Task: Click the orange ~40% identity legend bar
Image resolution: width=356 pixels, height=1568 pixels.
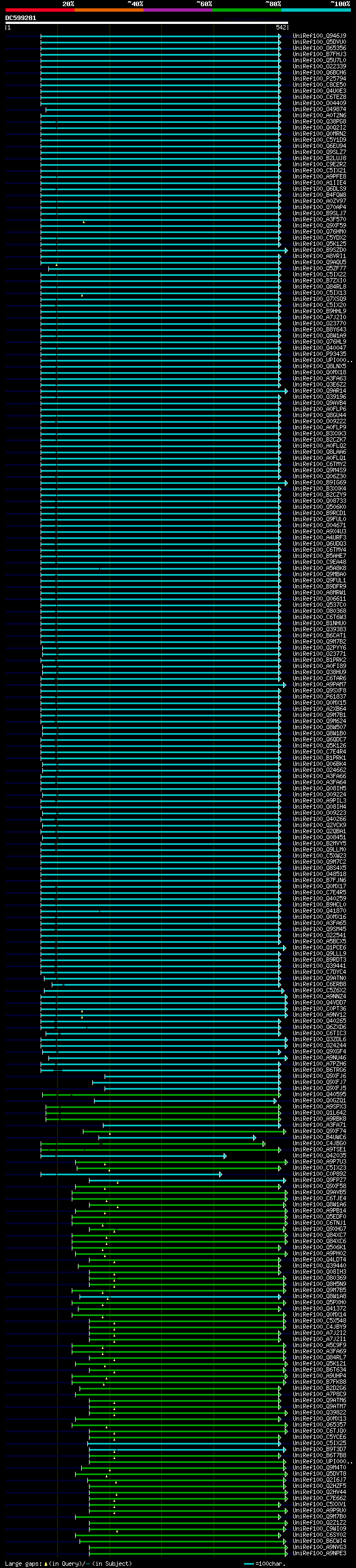Action: coord(109,10)
